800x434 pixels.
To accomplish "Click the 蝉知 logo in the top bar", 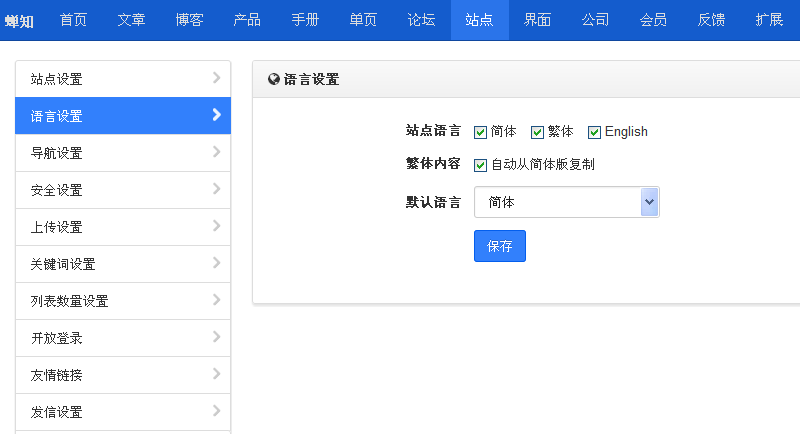I will (x=19, y=21).
